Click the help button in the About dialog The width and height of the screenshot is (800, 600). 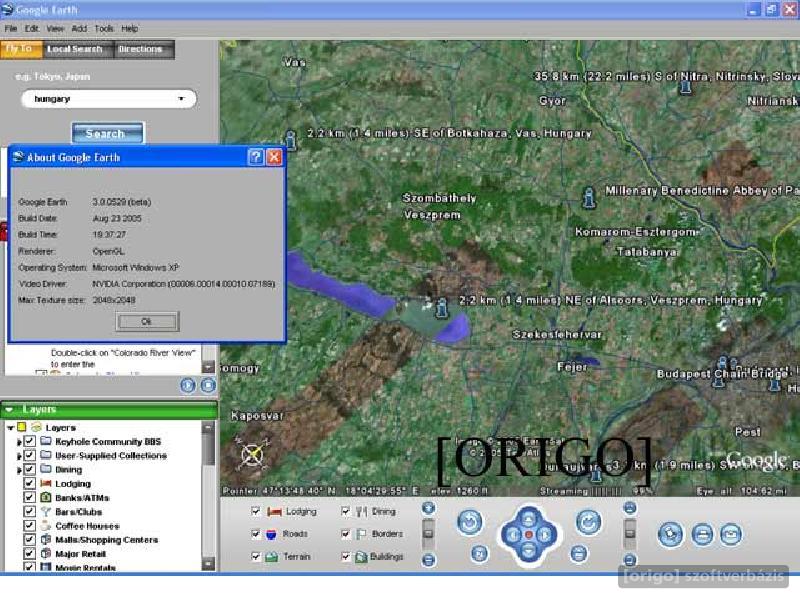point(256,157)
